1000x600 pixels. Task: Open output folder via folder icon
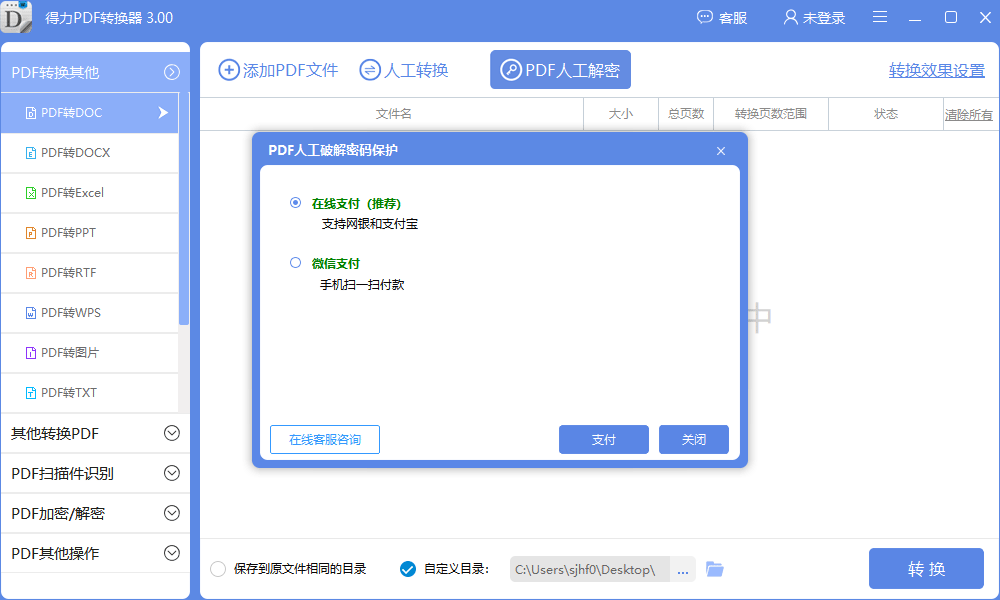[715, 569]
